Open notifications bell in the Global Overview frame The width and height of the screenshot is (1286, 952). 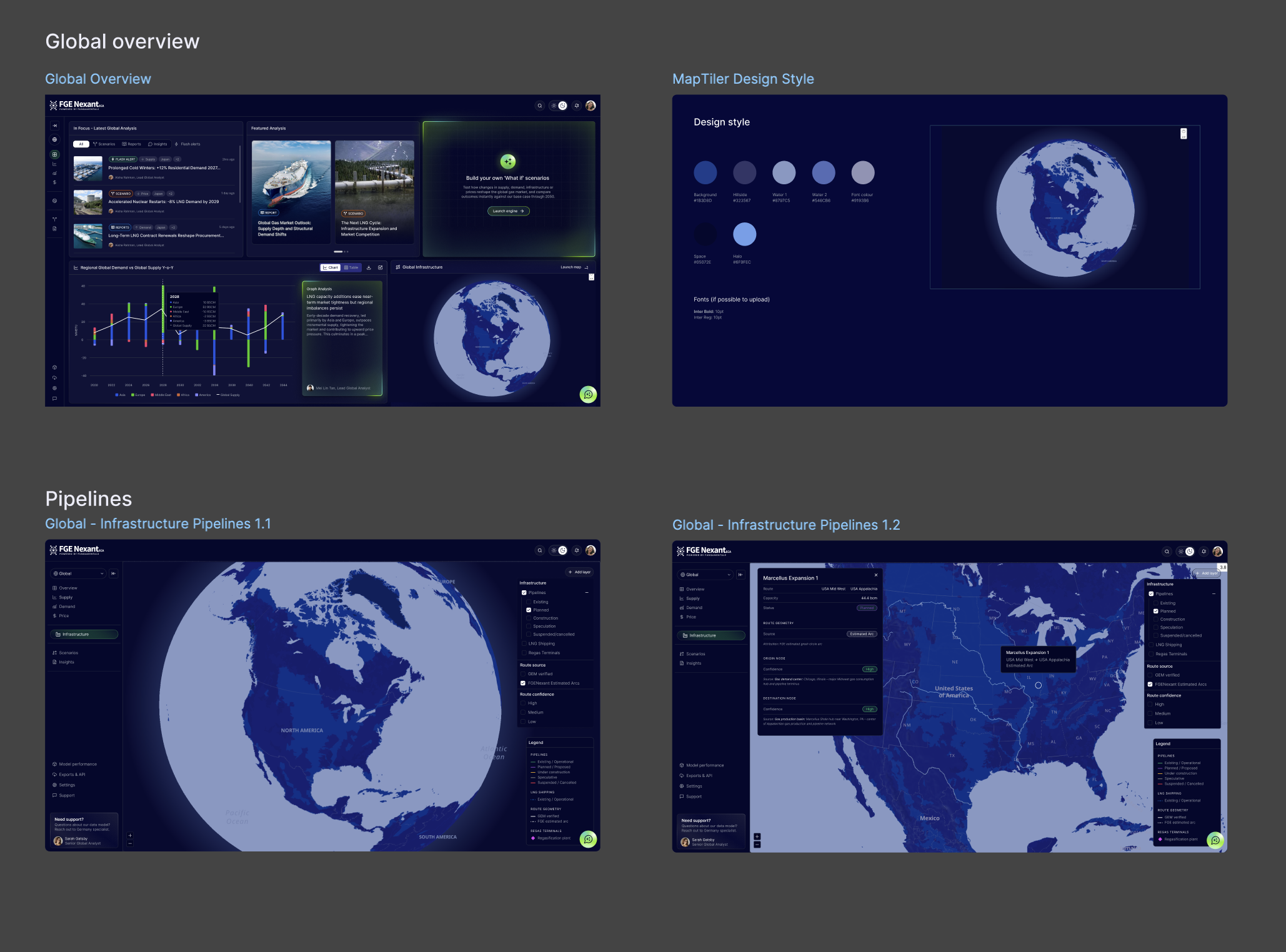[577, 106]
